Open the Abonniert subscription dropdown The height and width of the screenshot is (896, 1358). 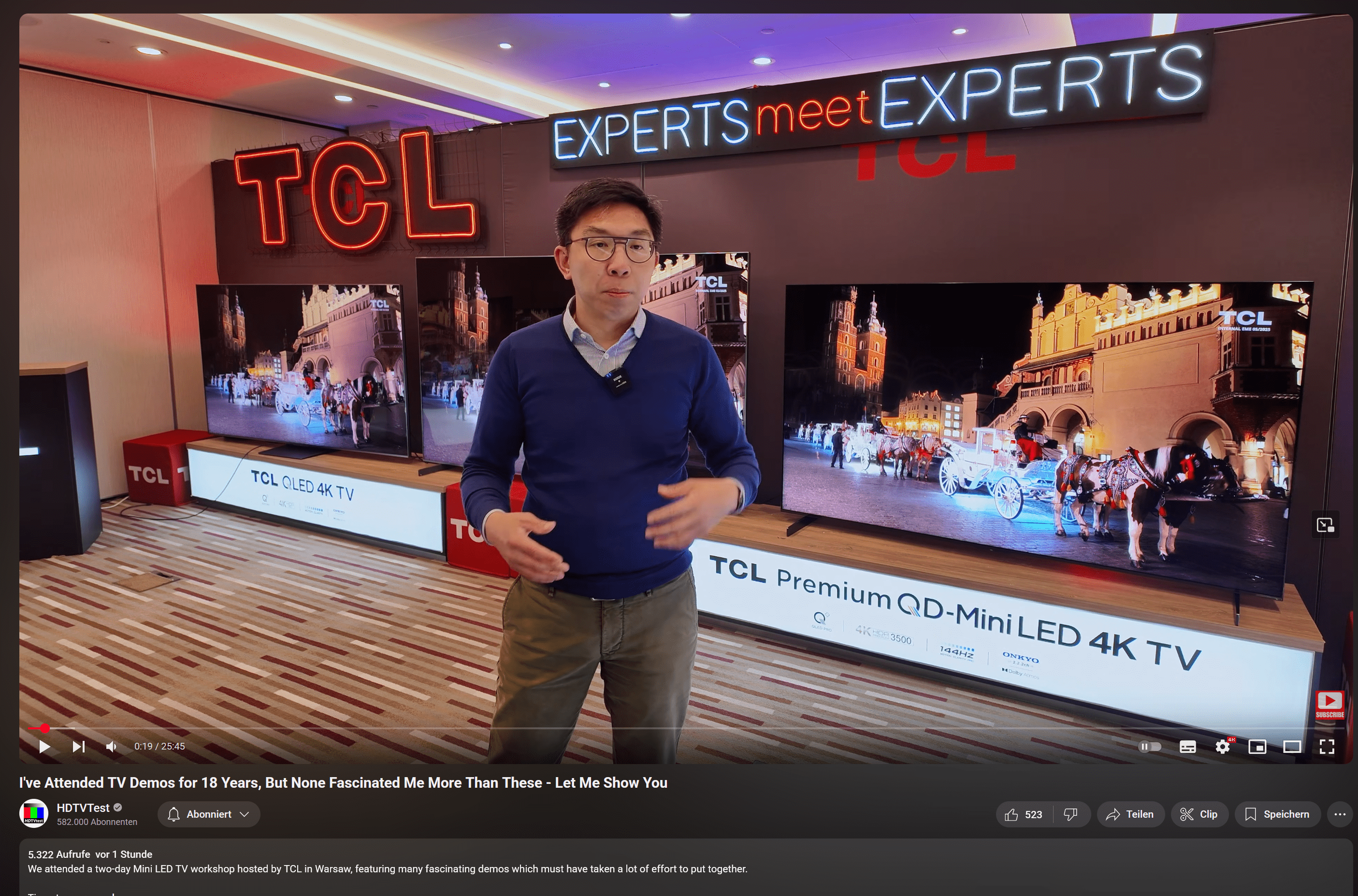click(x=209, y=814)
